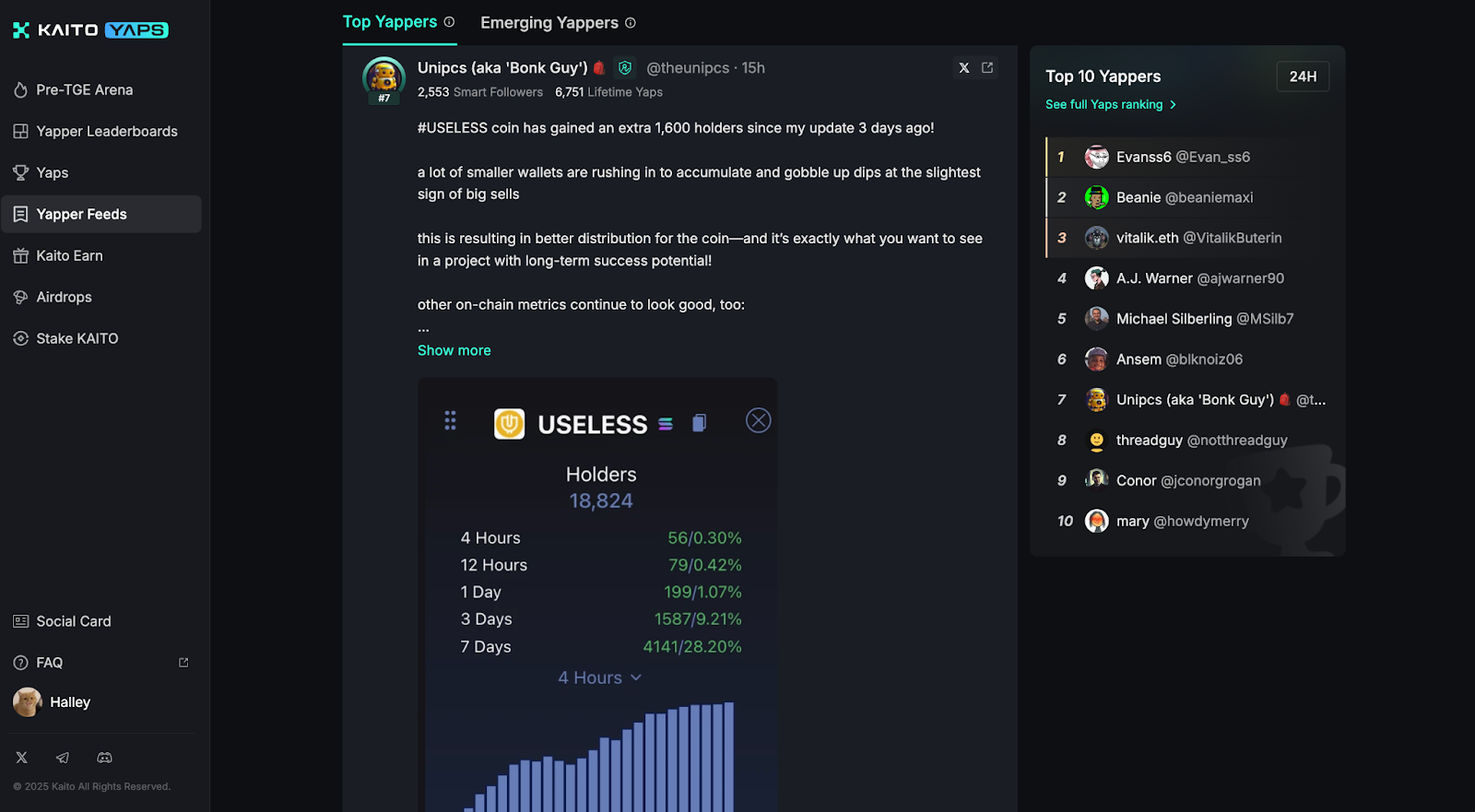Select vitalik.eth in Top 10 Yappers
The width and height of the screenshot is (1475, 812).
pos(1187,238)
